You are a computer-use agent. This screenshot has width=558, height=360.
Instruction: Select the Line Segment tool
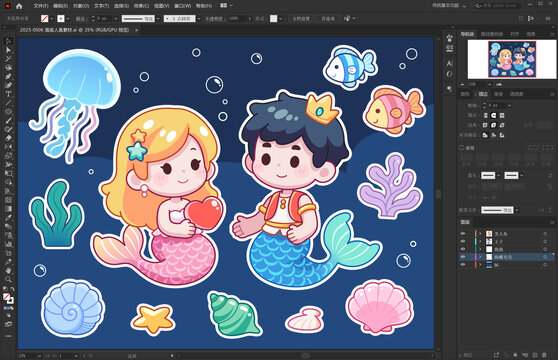click(x=8, y=103)
